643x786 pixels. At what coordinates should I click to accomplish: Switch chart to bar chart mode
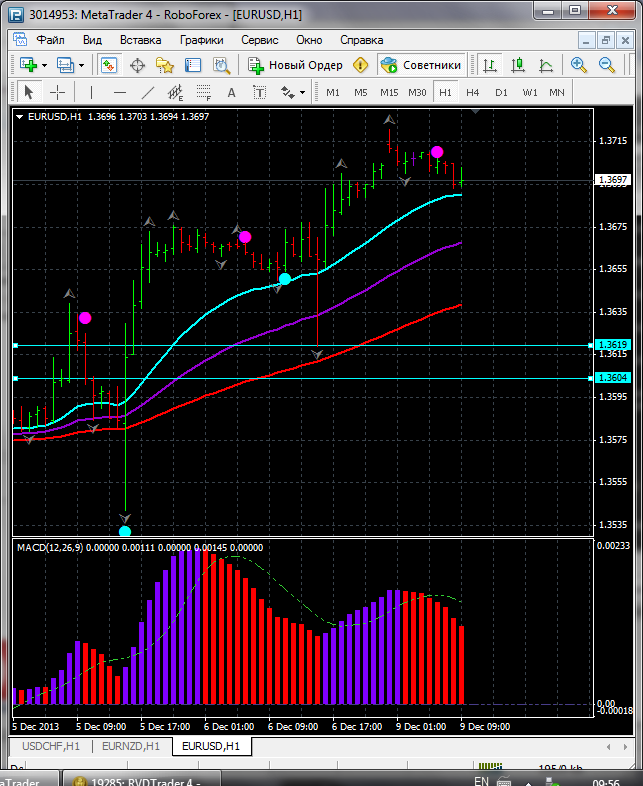[490, 65]
